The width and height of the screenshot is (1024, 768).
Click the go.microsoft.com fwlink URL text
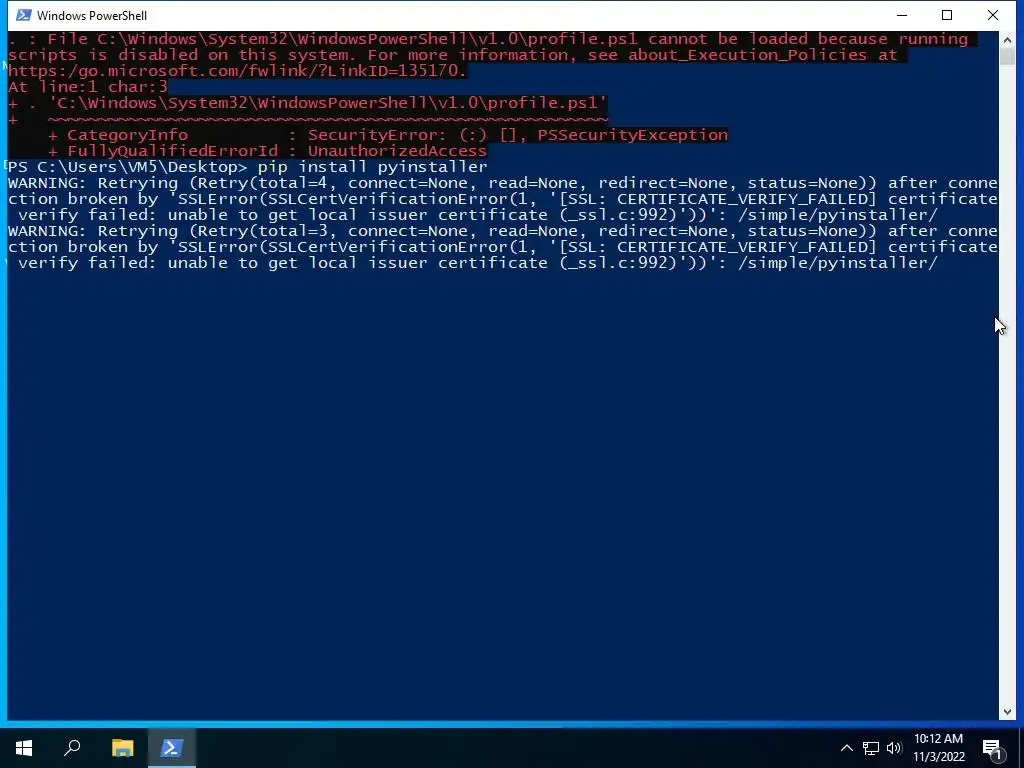click(x=237, y=71)
